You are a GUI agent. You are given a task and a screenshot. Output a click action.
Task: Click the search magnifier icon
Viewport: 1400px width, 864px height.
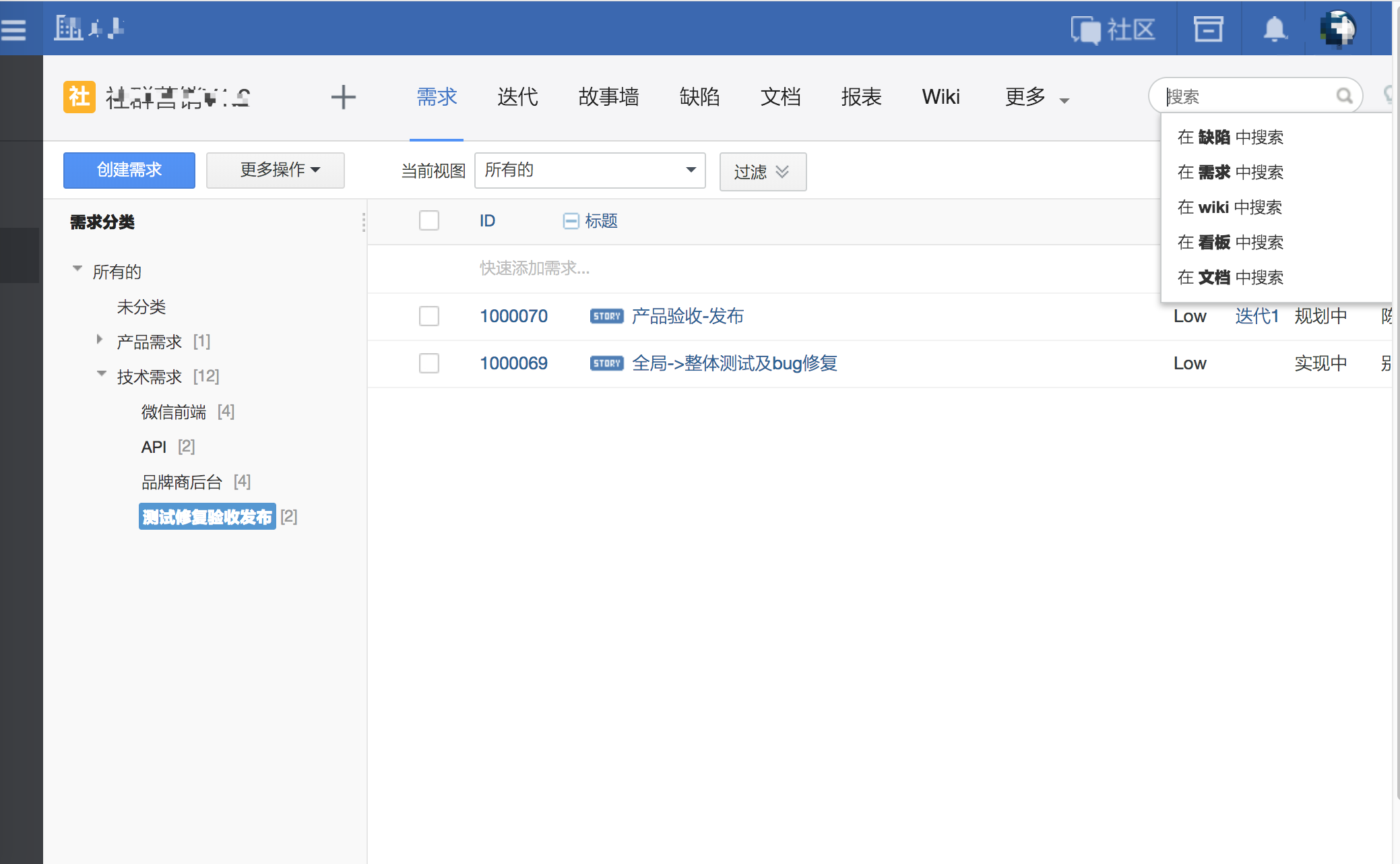(x=1344, y=96)
